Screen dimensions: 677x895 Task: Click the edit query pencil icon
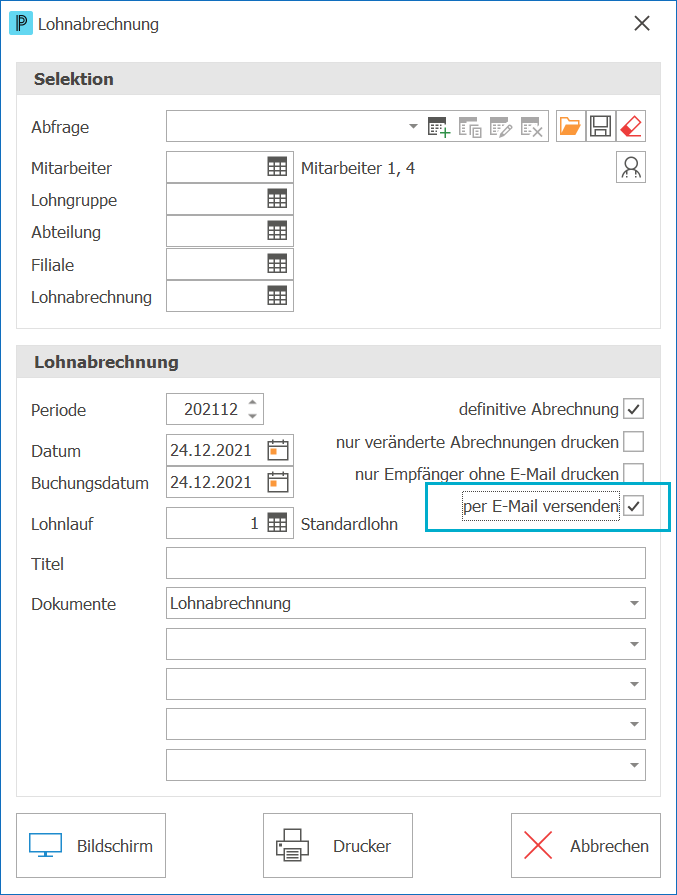pyautogui.click(x=501, y=127)
